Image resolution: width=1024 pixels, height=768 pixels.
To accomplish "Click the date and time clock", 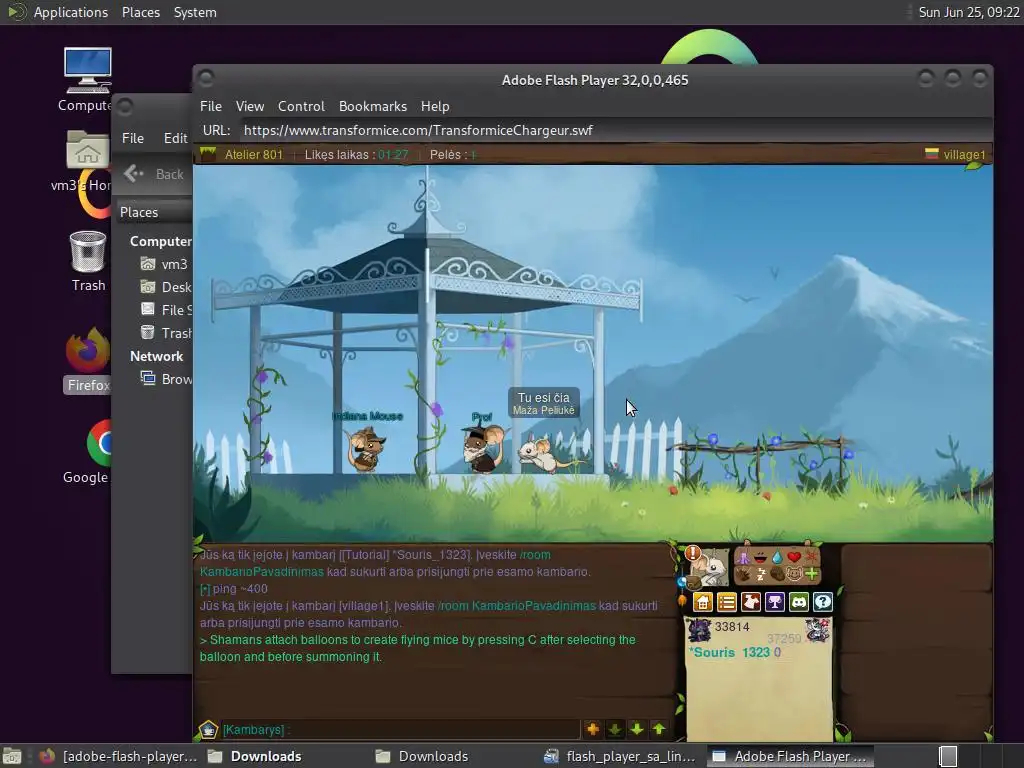I will (x=968, y=12).
